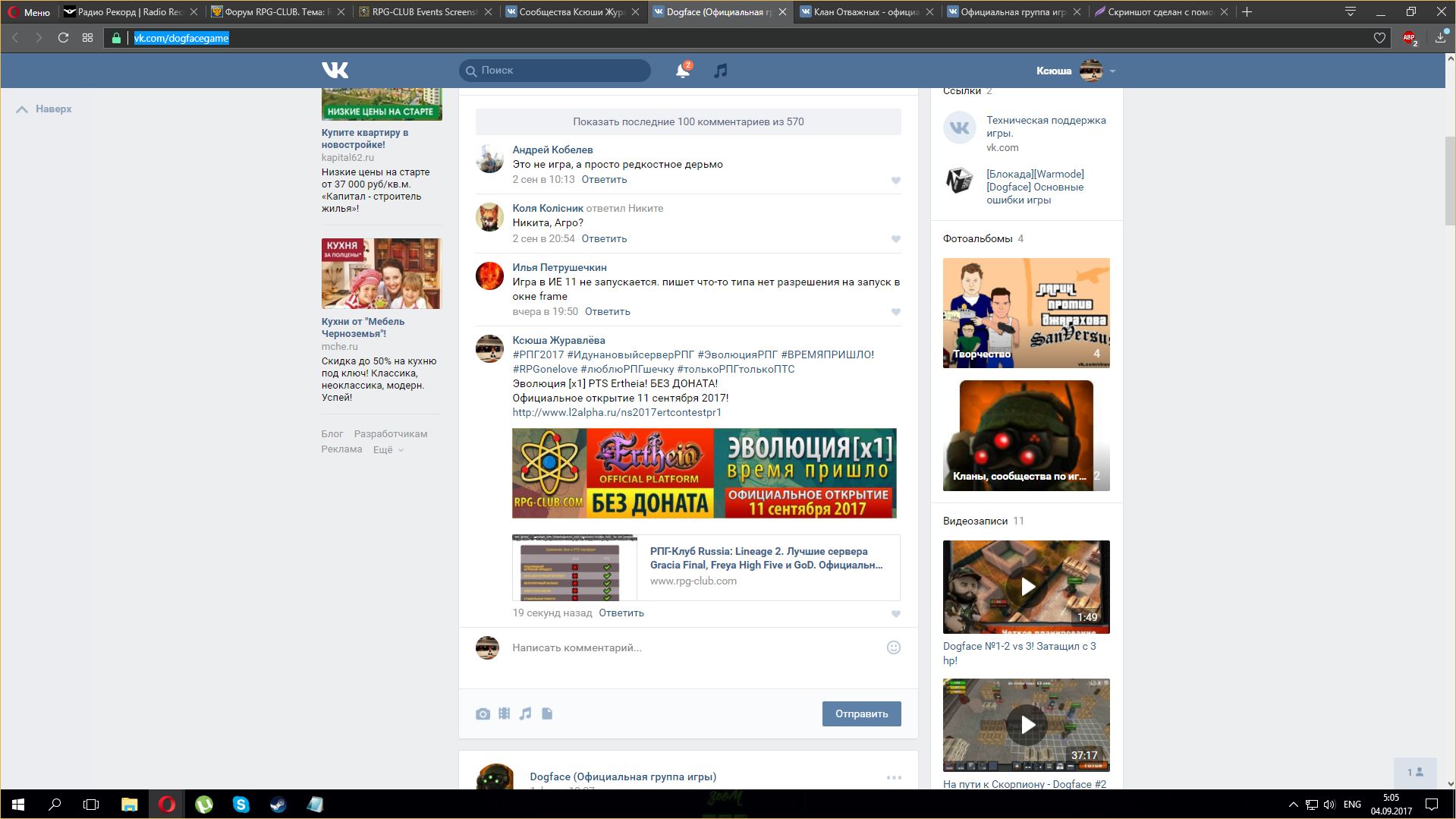Open Windows Task View button
This screenshot has width=1456, height=819.
tap(91, 805)
